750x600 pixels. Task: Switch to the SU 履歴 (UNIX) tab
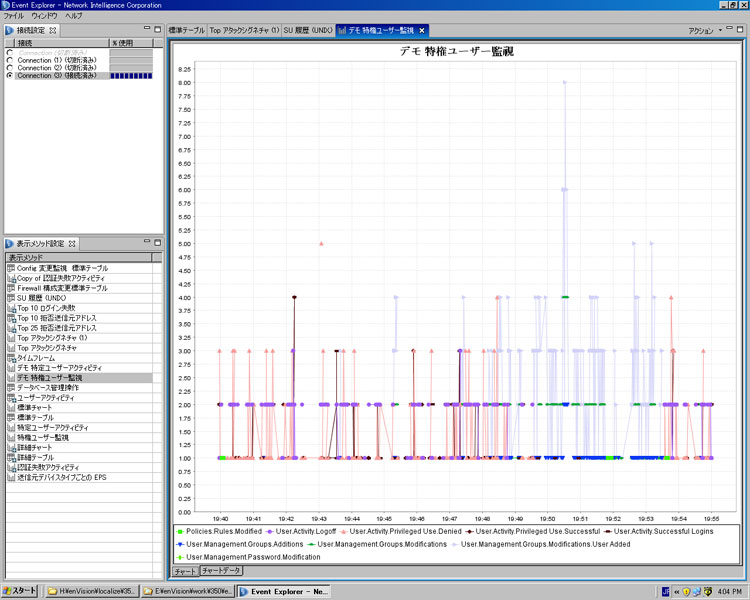pyautogui.click(x=307, y=31)
